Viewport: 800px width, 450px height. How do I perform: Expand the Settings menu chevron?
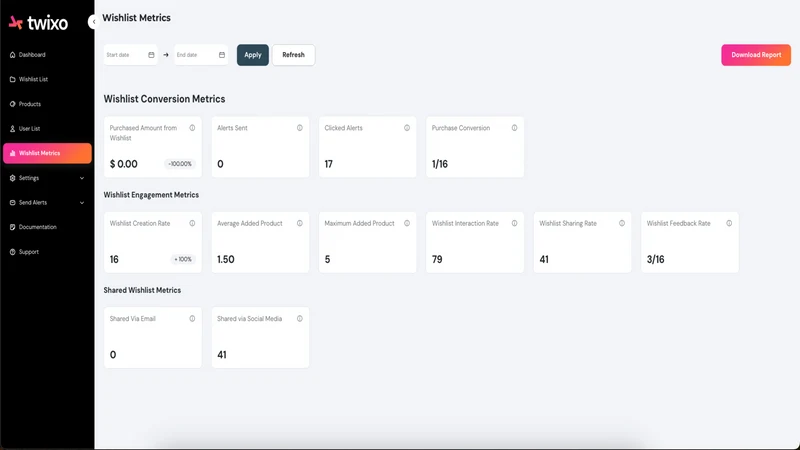[x=82, y=178]
